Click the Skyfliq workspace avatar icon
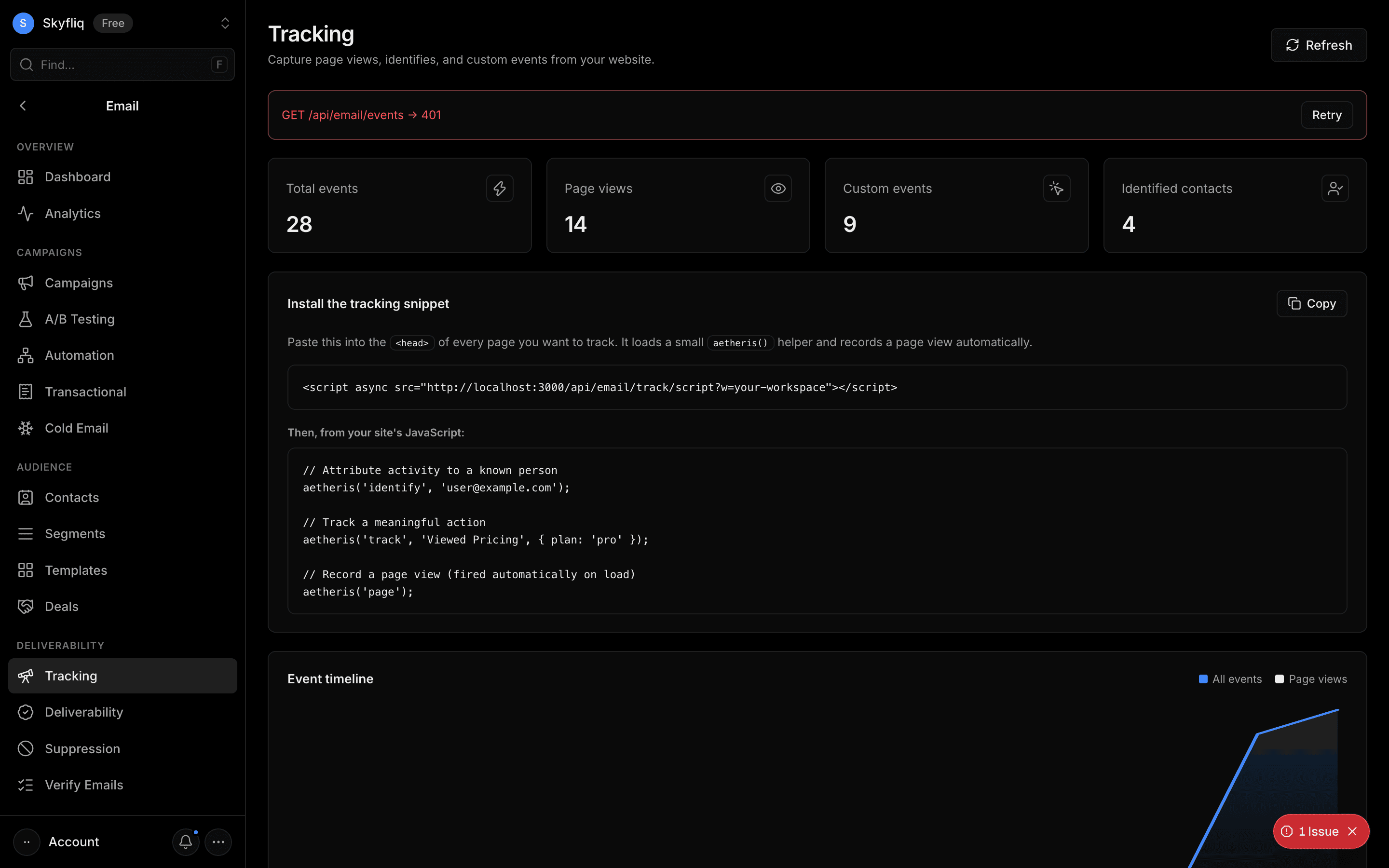1389x868 pixels. 23,23
